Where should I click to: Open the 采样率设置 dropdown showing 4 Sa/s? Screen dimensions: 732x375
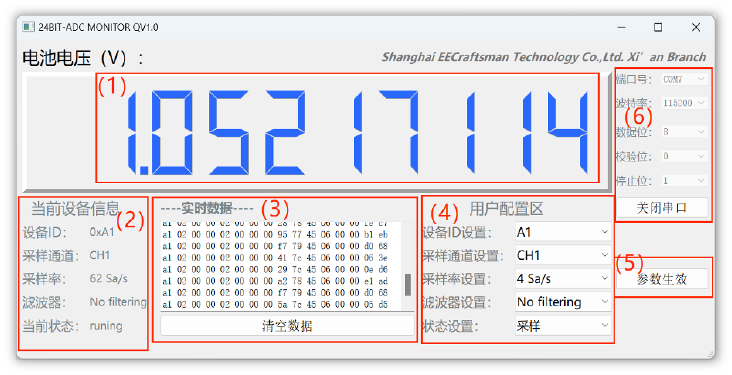coord(563,279)
